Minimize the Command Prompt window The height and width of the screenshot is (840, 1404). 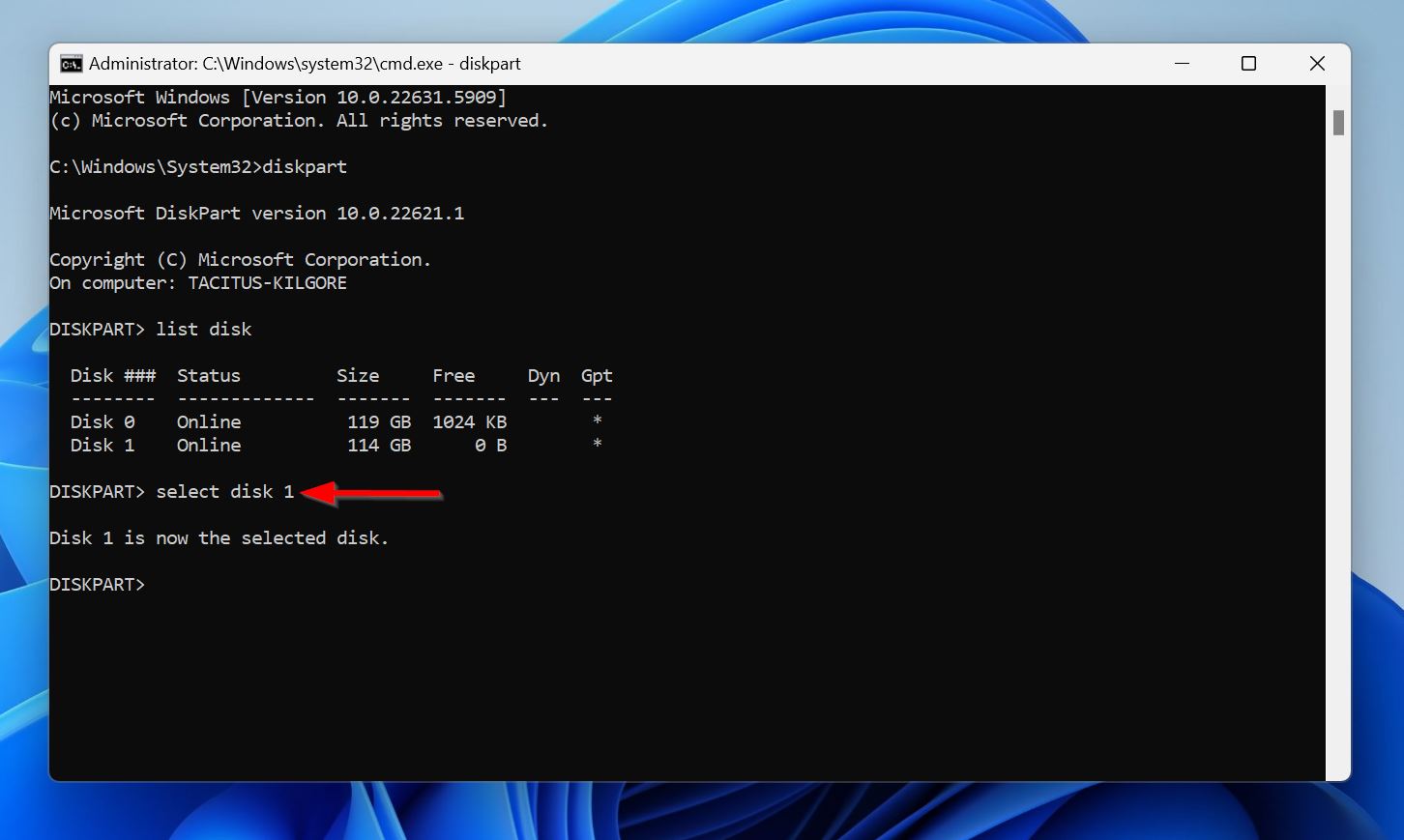point(1182,63)
